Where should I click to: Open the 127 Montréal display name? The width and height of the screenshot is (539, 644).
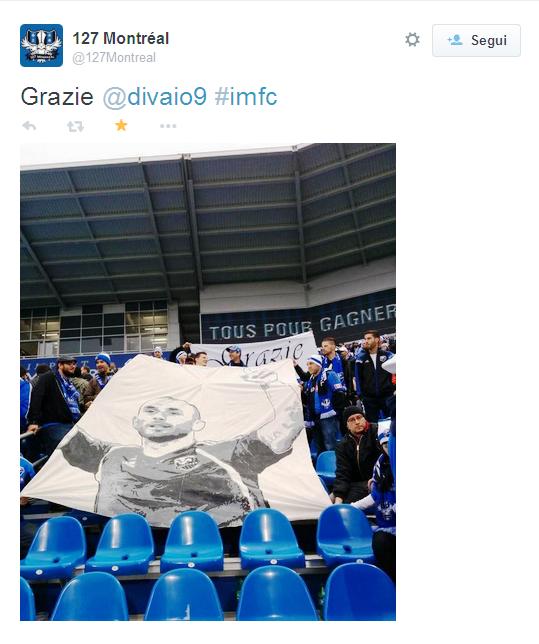(120, 39)
